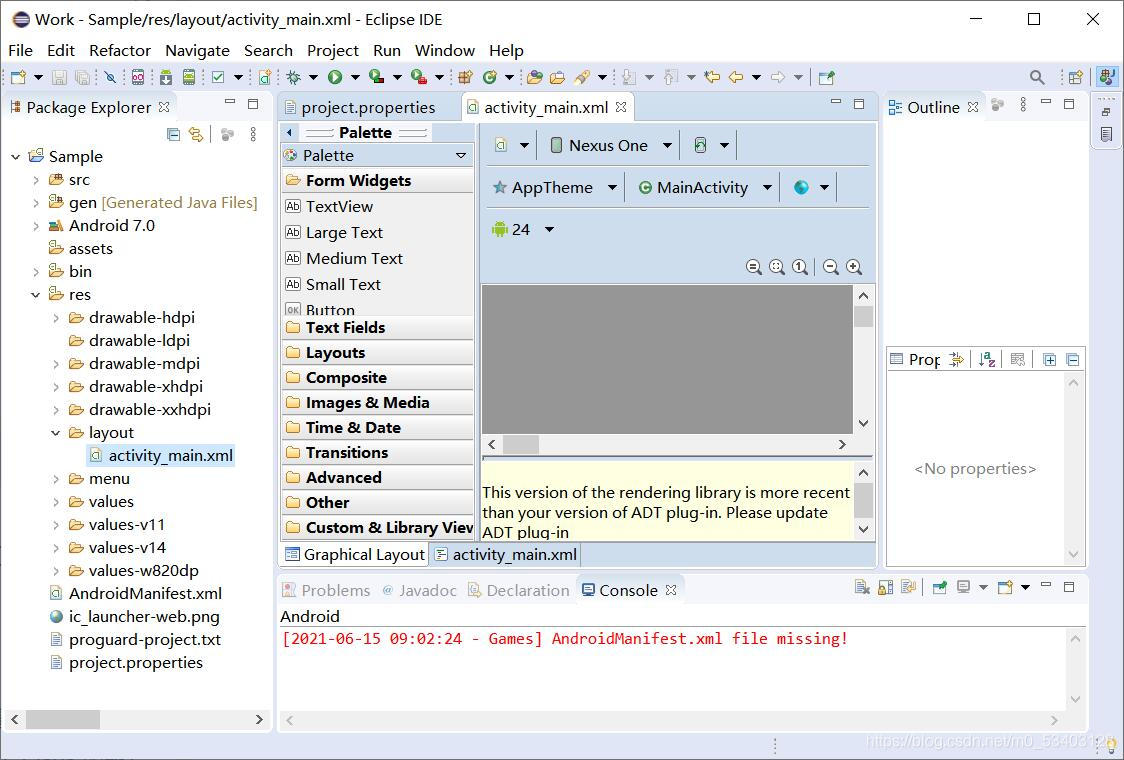Click the Run button in the toolbar
1124x760 pixels.
click(339, 76)
